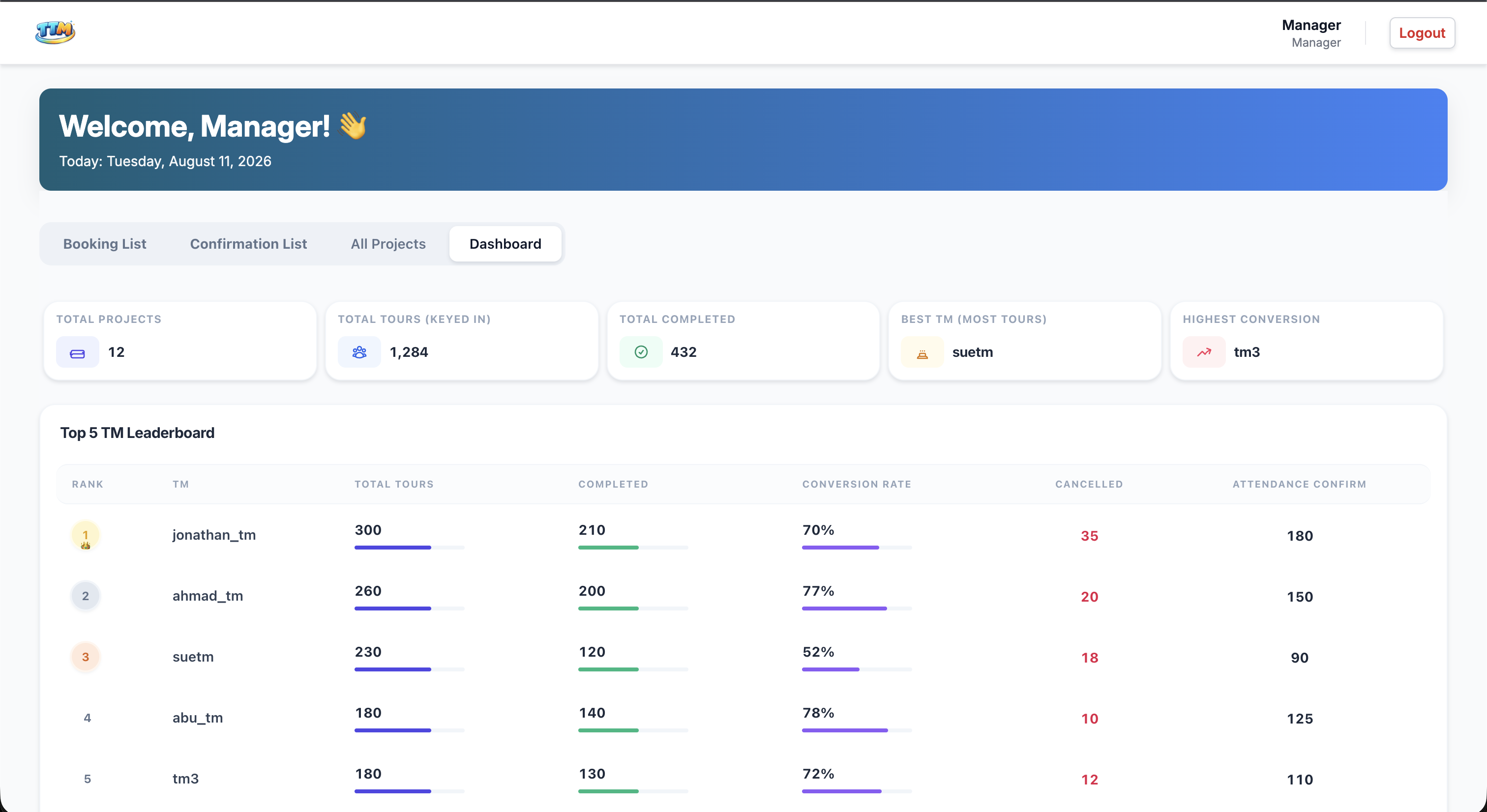The width and height of the screenshot is (1487, 812).
Task: Click the rank 1 gold badge
Action: pyautogui.click(x=86, y=536)
